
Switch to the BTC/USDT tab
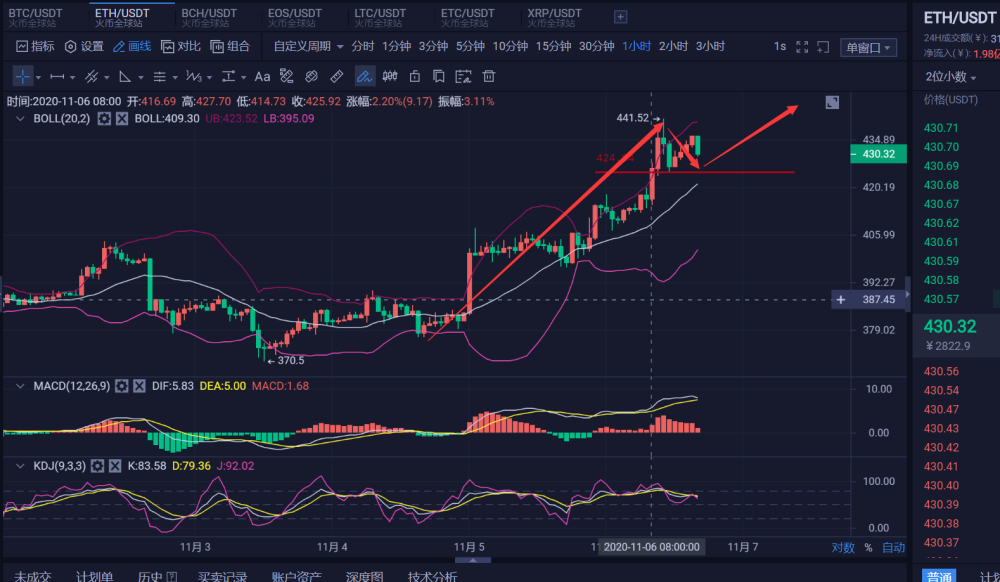click(36, 17)
